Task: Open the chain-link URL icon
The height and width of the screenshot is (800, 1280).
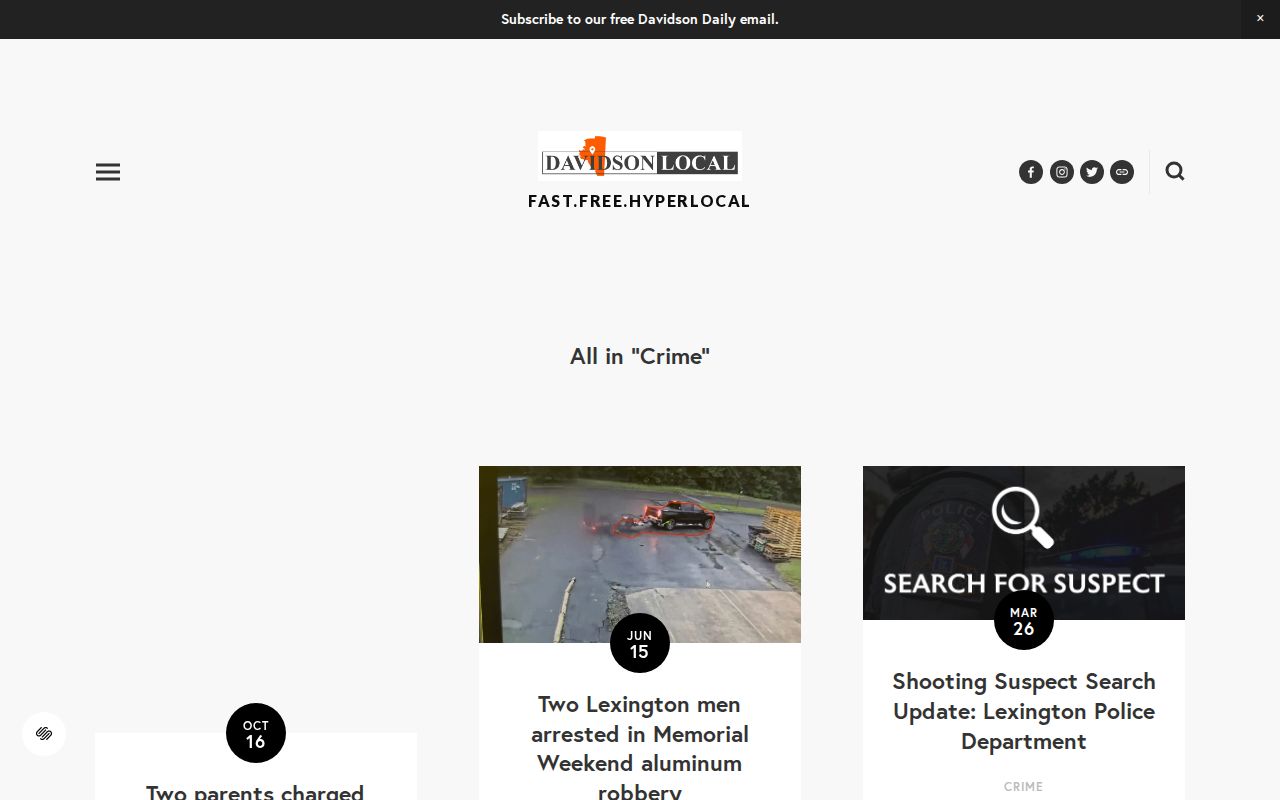Action: (x=1122, y=172)
